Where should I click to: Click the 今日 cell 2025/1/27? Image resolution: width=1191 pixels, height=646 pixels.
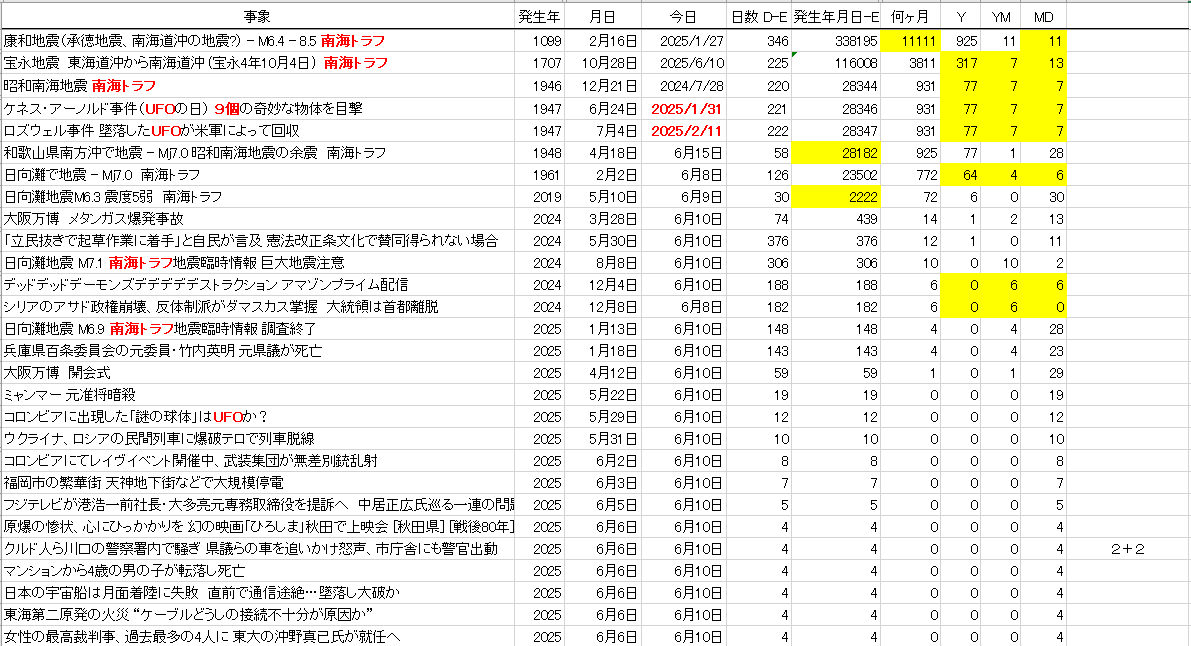click(x=683, y=40)
